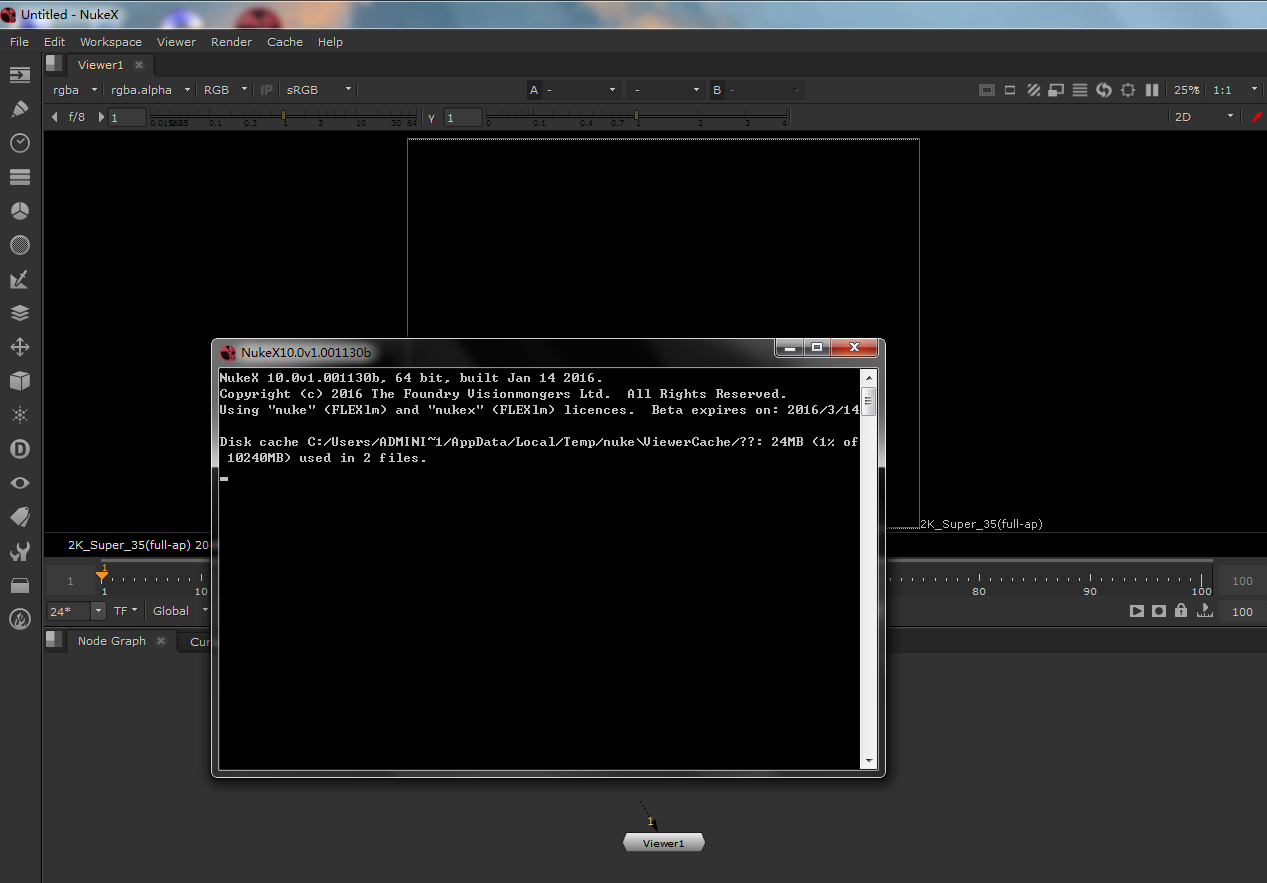1267x883 pixels.
Task: Open the Workspace menu
Action: click(x=111, y=42)
